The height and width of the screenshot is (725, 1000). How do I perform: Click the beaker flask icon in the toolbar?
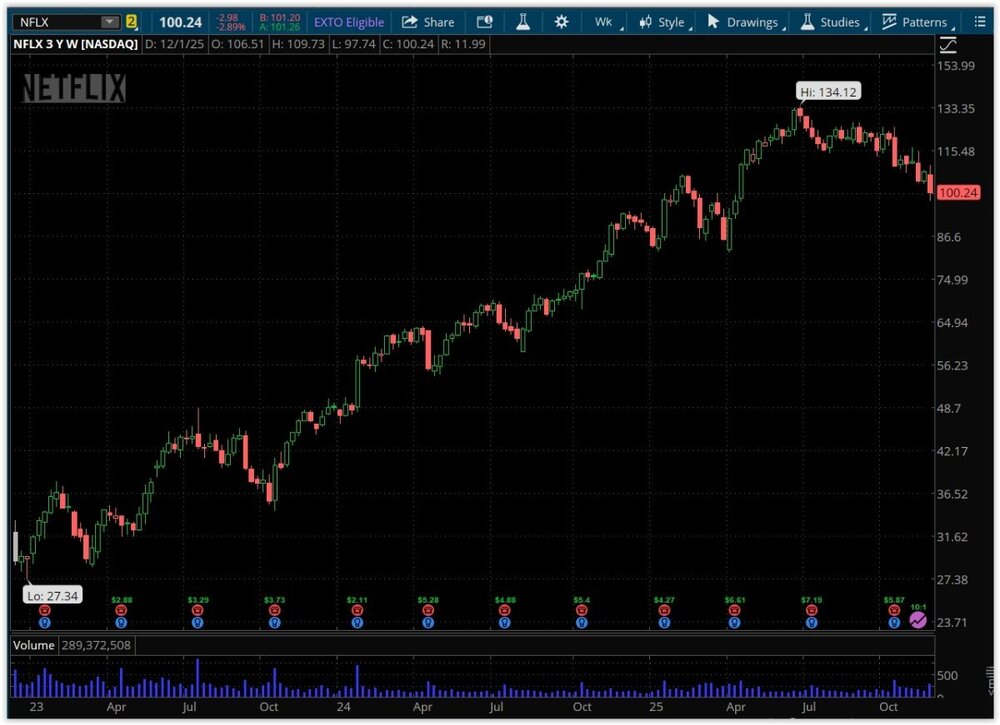point(523,22)
